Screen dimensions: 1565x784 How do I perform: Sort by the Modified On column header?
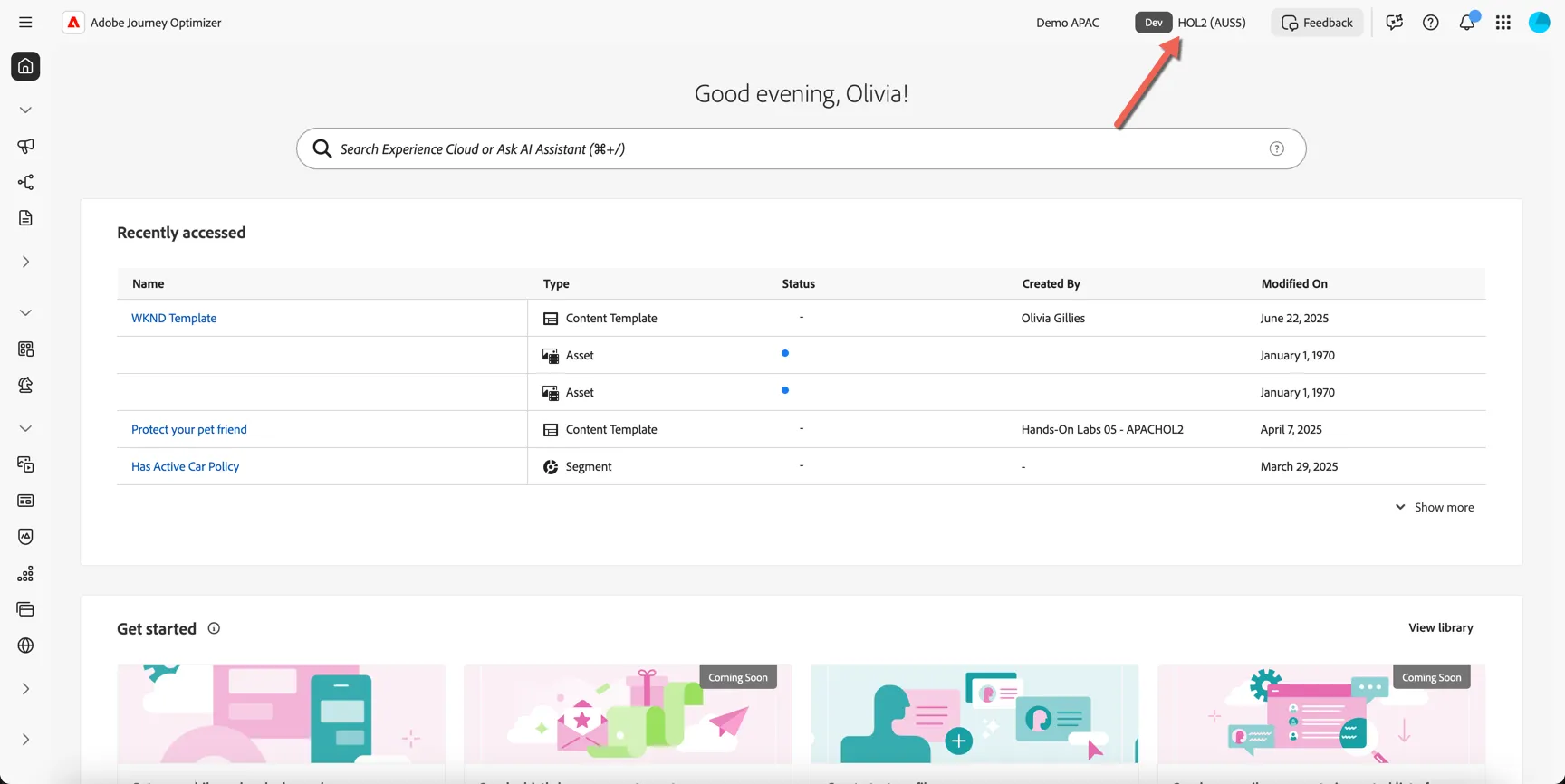pyautogui.click(x=1294, y=283)
